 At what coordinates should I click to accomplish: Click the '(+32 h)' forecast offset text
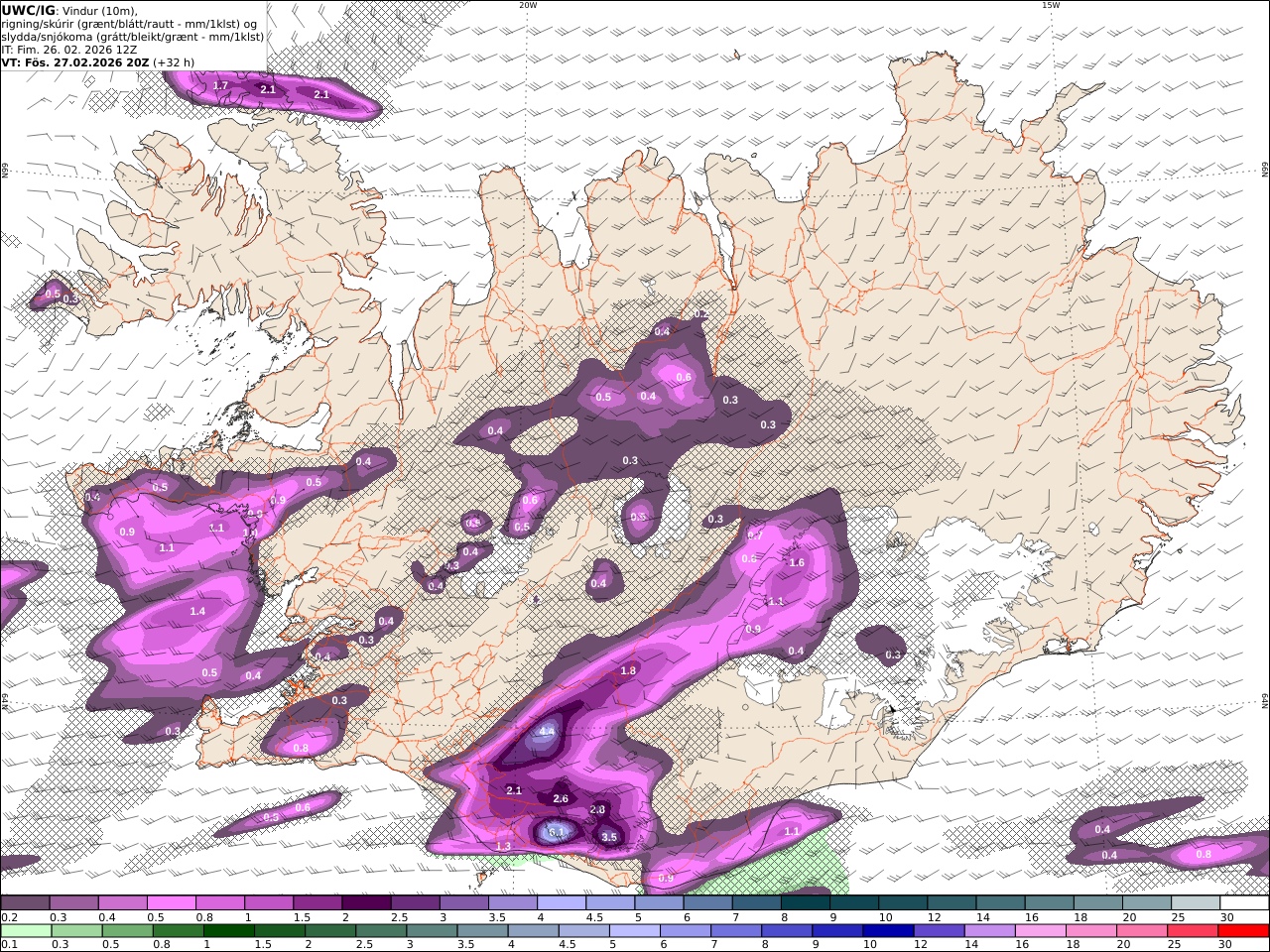[x=174, y=61]
